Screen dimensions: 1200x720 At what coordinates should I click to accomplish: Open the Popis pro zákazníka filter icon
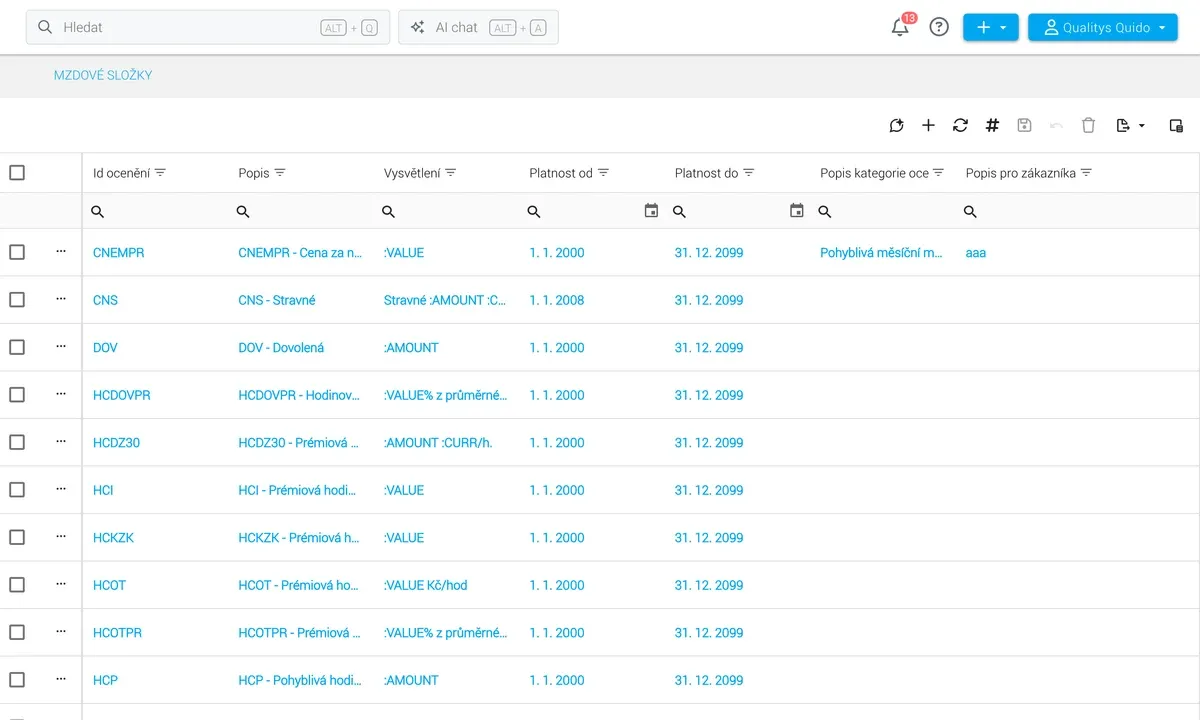tap(1086, 173)
